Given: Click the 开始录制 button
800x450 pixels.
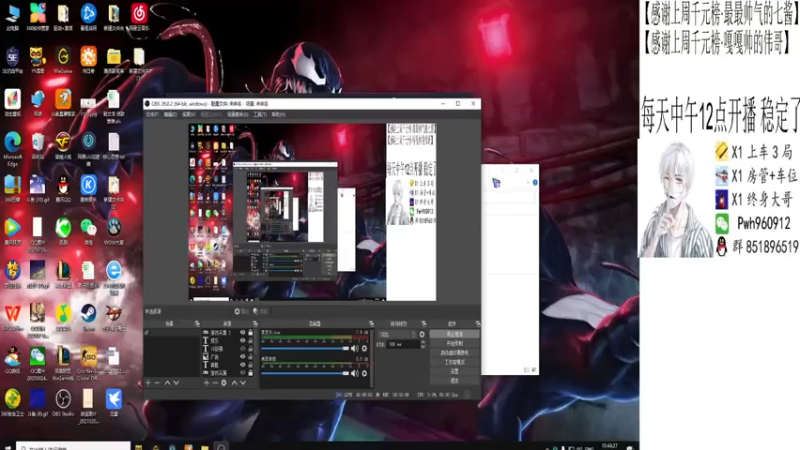Looking at the screenshot, I should 454,343.
